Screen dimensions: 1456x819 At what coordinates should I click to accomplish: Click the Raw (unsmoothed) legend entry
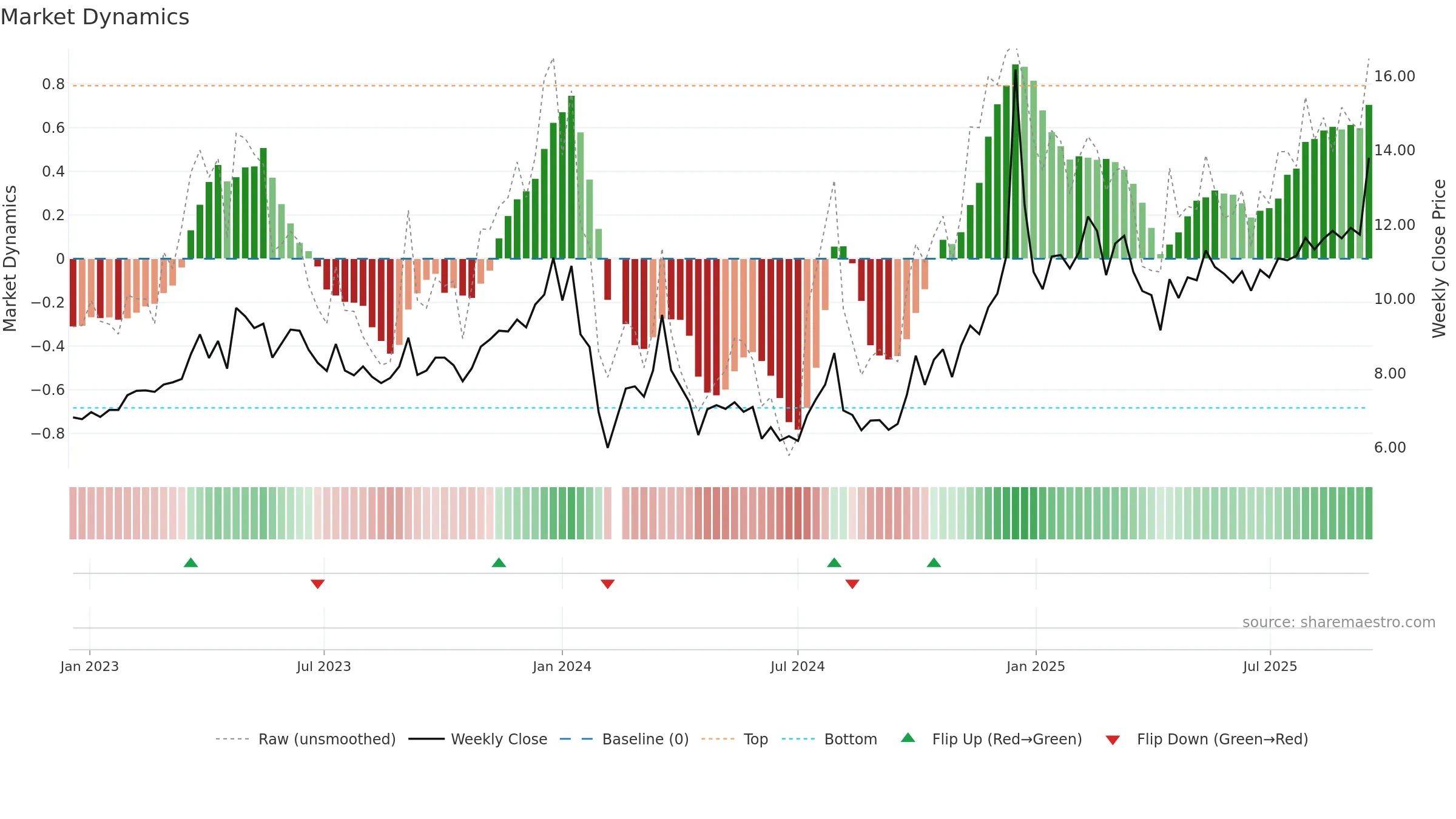pos(305,739)
